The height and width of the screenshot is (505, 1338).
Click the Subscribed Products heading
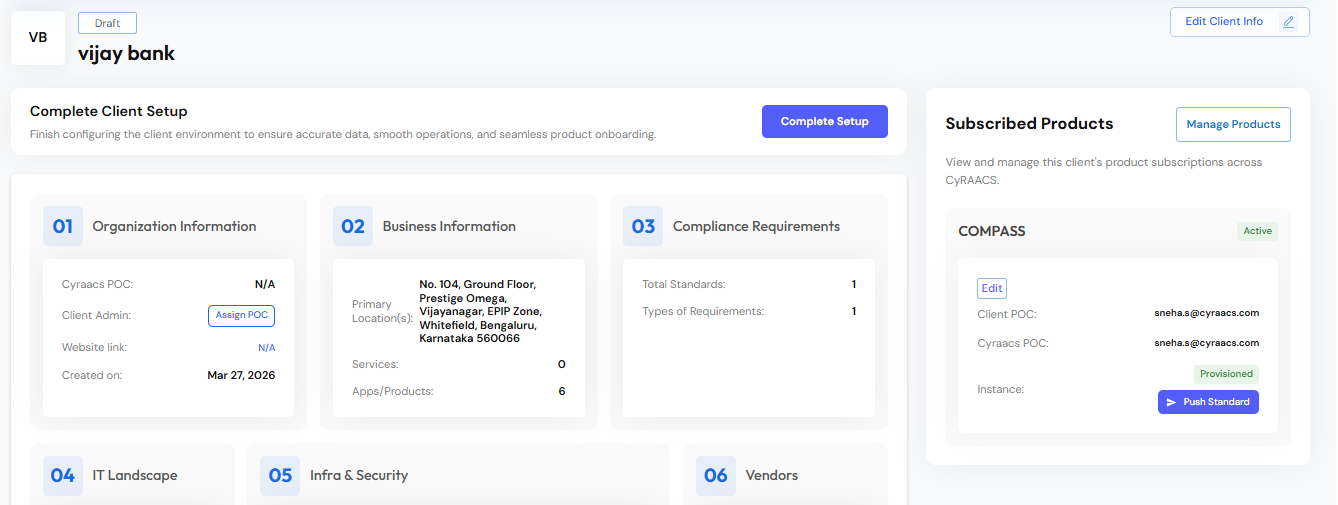coord(1029,124)
